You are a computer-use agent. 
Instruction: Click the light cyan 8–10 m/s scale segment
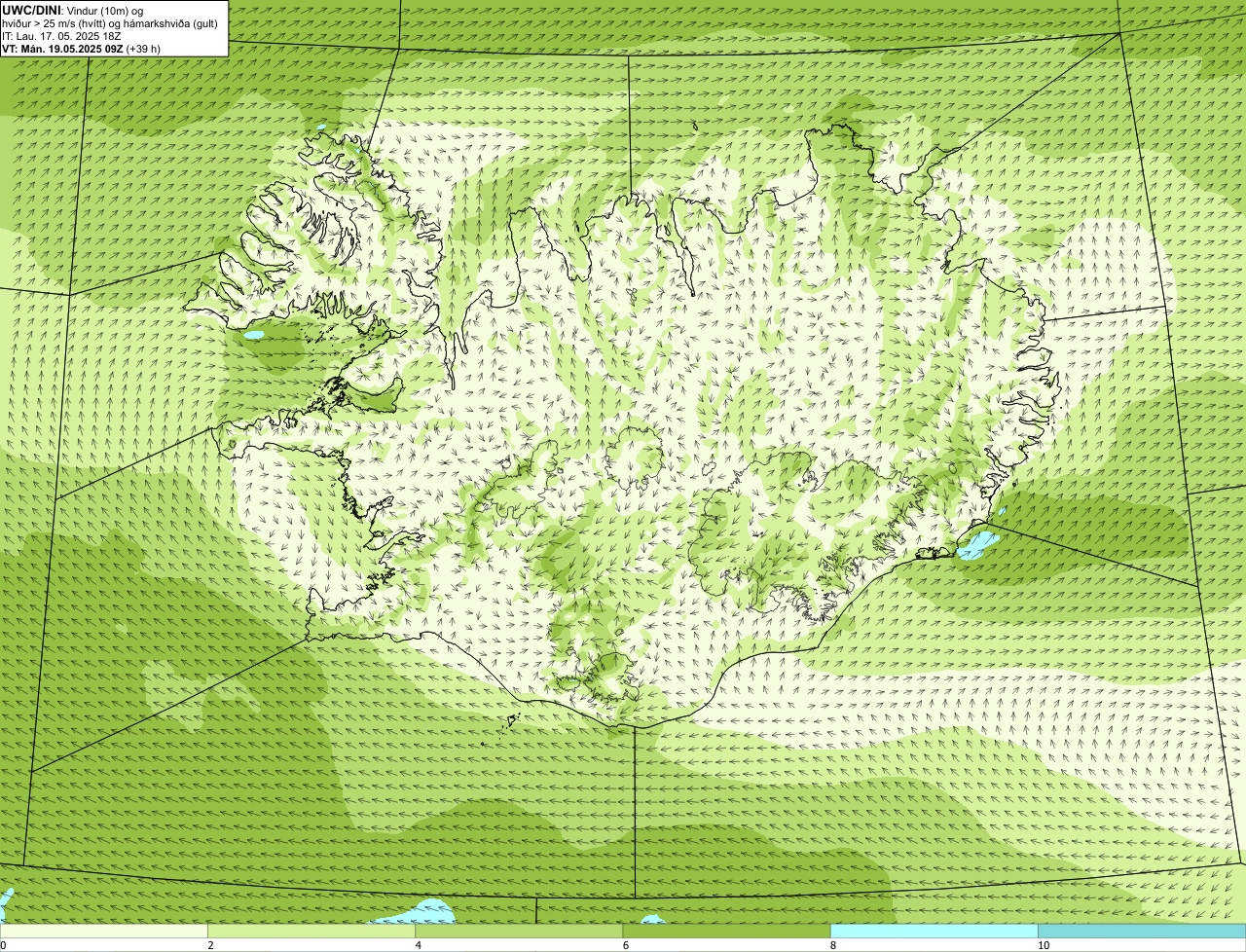click(934, 932)
